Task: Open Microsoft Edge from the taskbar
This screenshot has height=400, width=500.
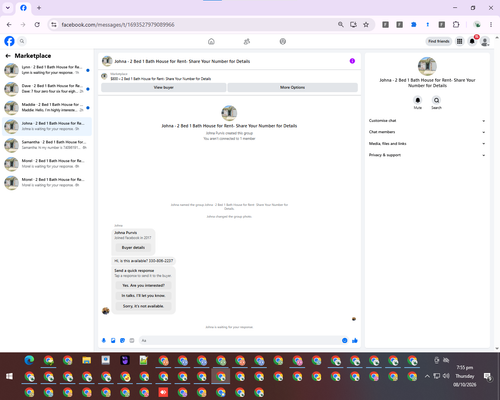Action: 29,360
